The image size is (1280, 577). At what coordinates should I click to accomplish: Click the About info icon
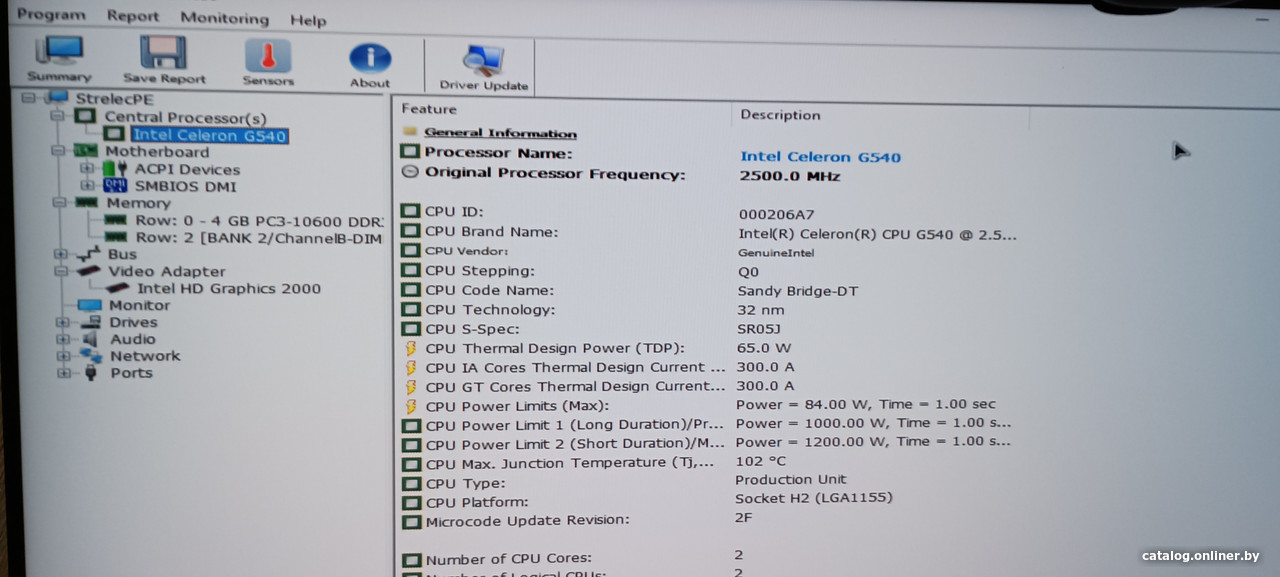pos(370,64)
